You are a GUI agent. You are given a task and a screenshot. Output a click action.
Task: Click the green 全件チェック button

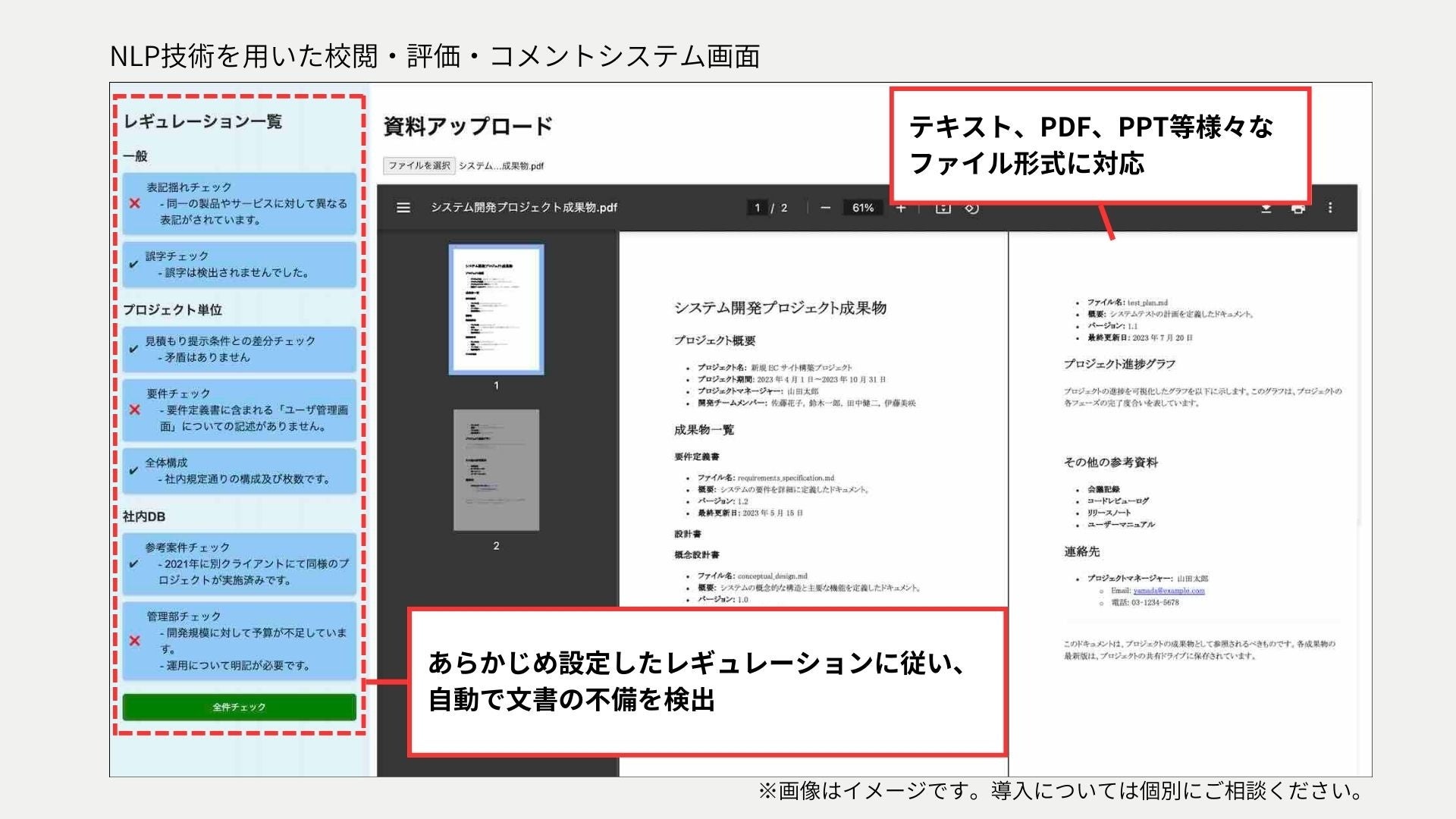239,707
